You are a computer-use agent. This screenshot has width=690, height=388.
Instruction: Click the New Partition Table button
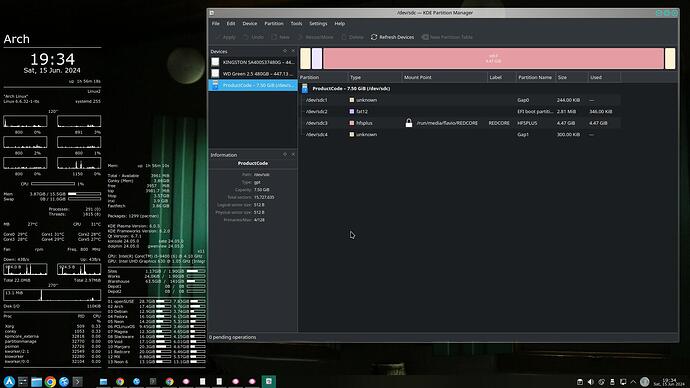[x=447, y=37]
